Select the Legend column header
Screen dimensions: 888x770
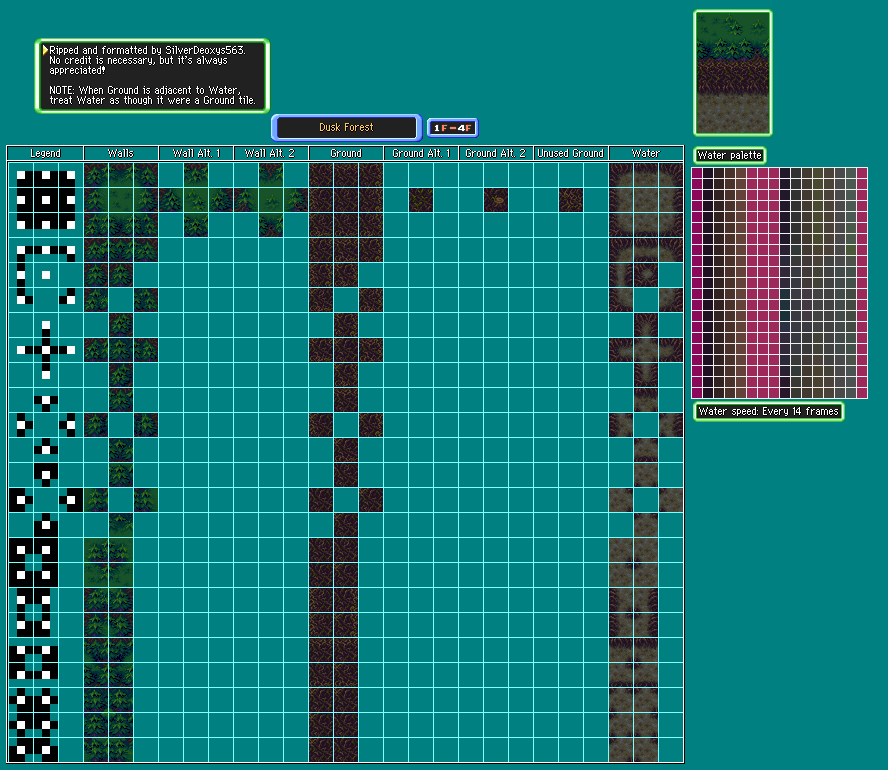45,153
